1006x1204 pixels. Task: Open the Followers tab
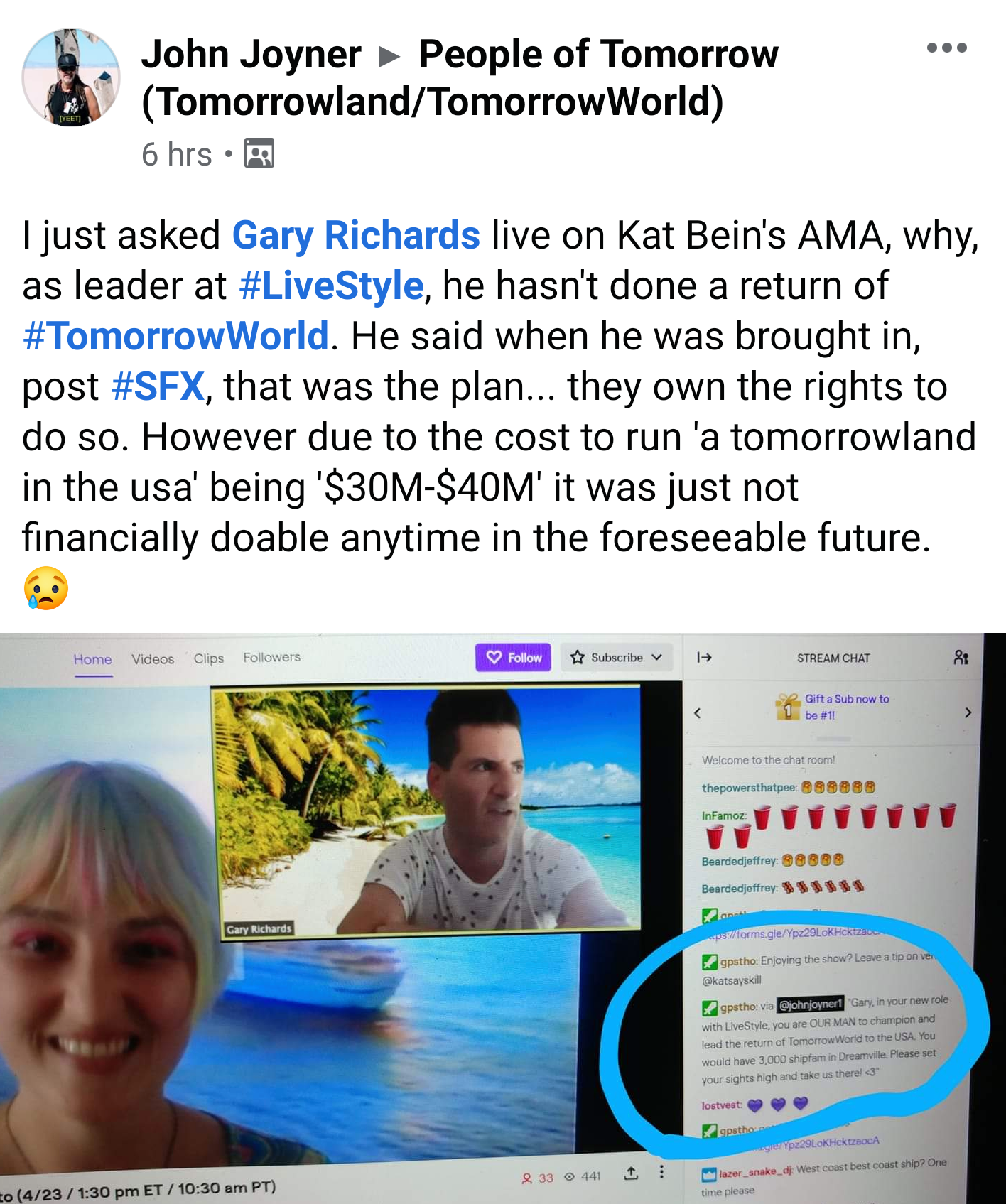pos(271,657)
